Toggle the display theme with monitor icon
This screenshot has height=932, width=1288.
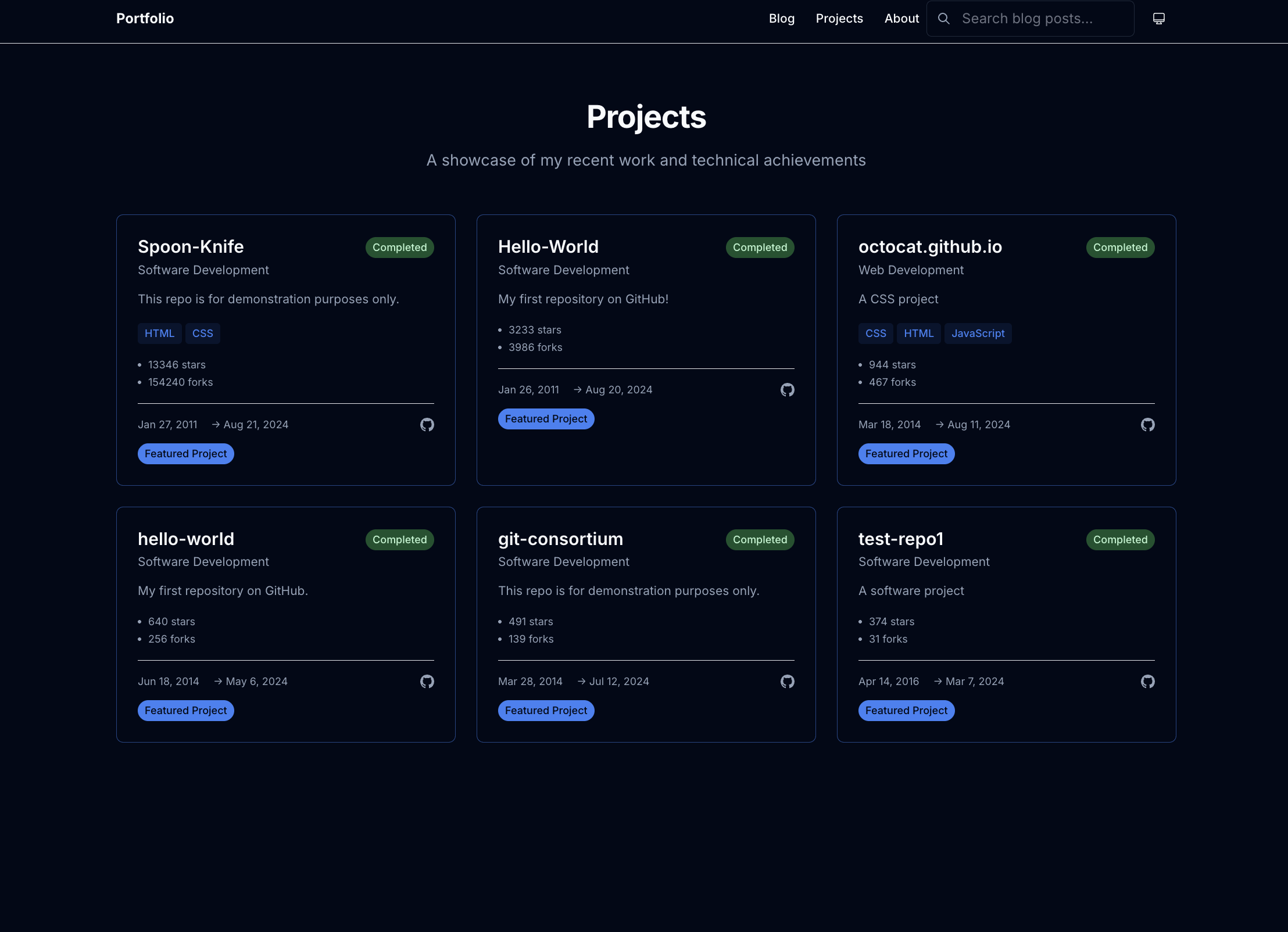tap(1158, 18)
